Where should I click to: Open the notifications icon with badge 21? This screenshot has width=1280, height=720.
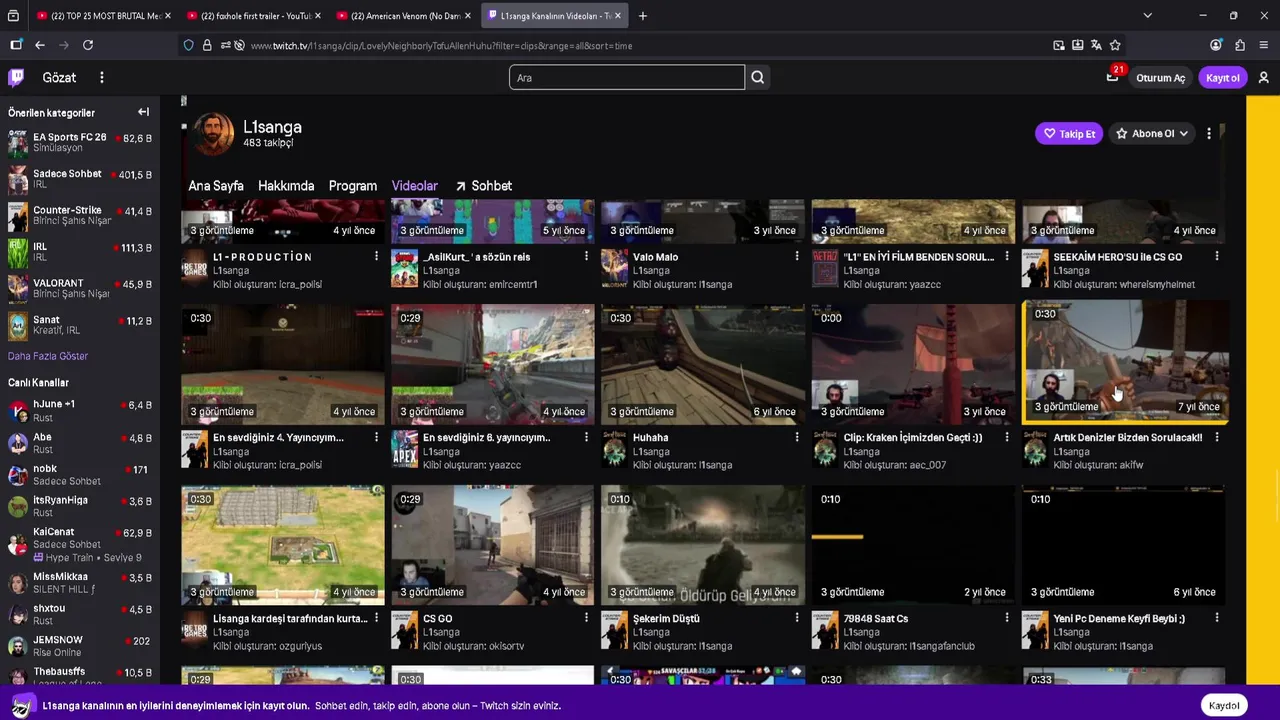(x=1112, y=77)
